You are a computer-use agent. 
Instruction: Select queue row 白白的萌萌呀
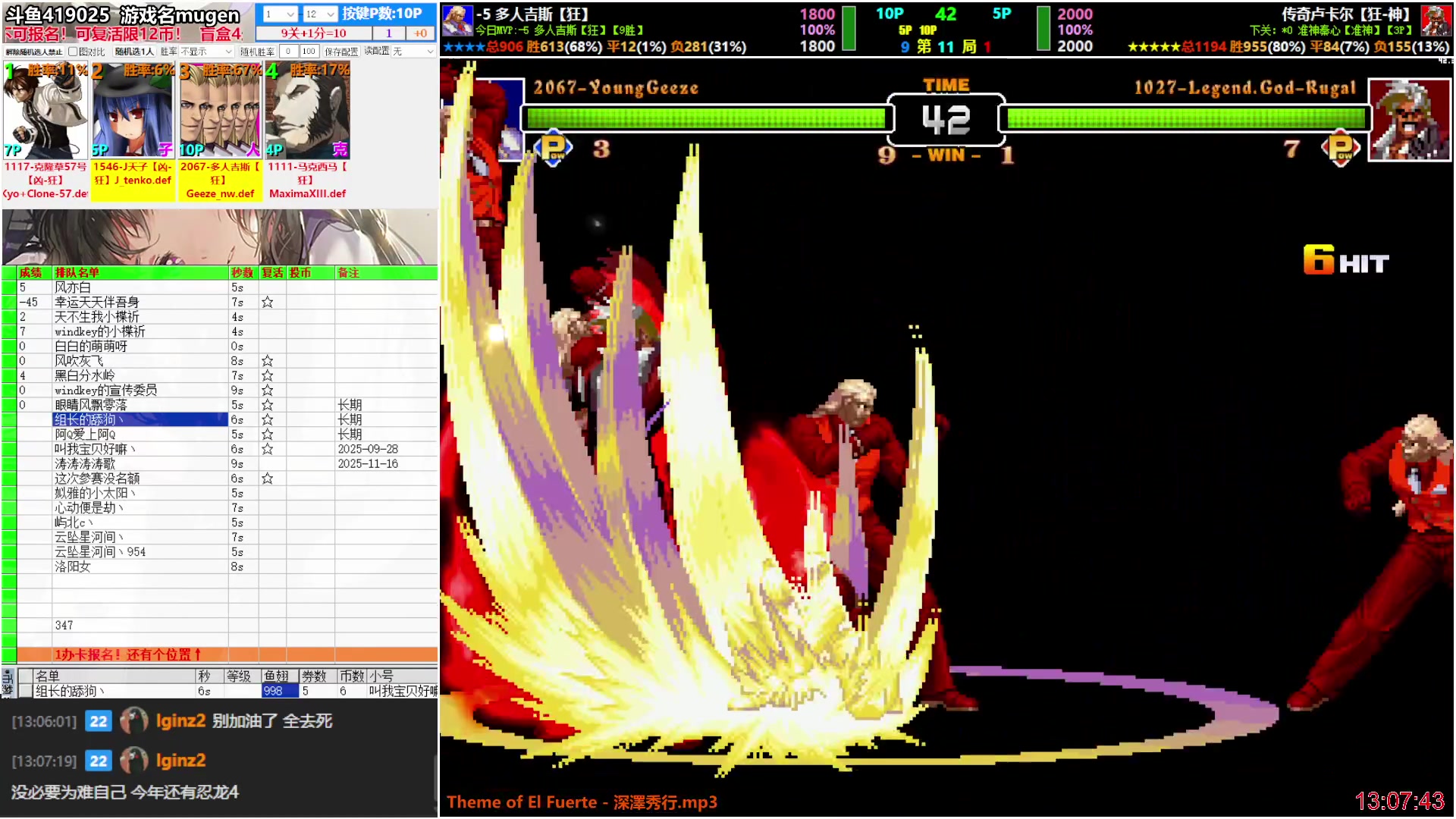220,347
